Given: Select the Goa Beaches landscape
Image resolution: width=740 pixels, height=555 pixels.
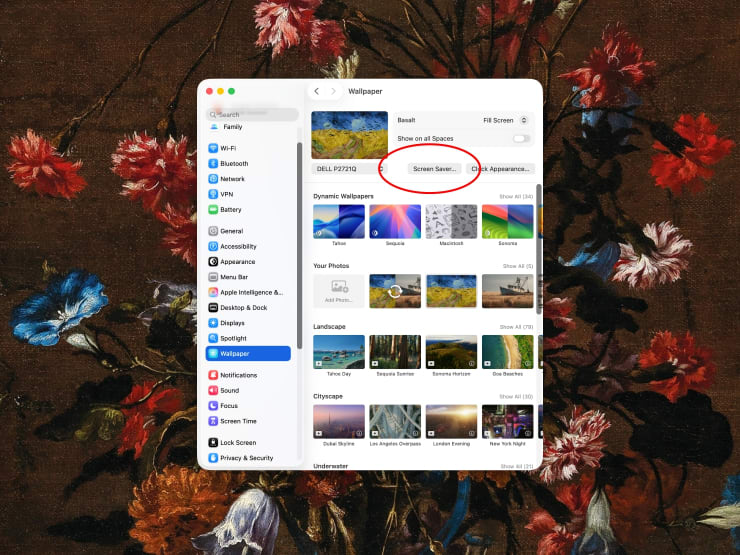Looking at the screenshot, I should [x=507, y=352].
